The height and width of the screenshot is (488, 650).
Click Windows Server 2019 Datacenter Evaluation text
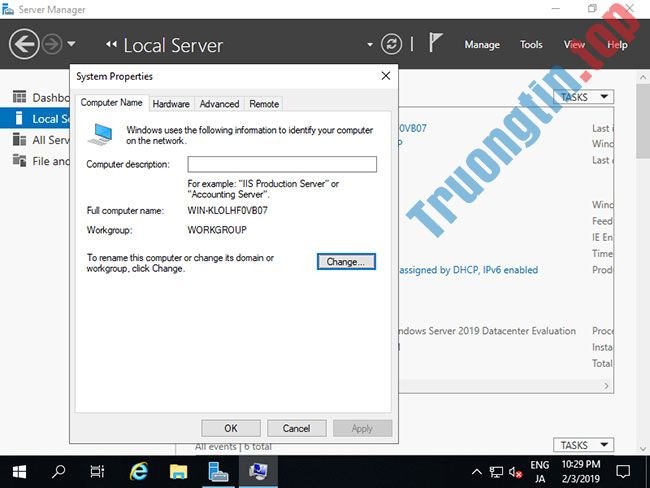click(486, 330)
